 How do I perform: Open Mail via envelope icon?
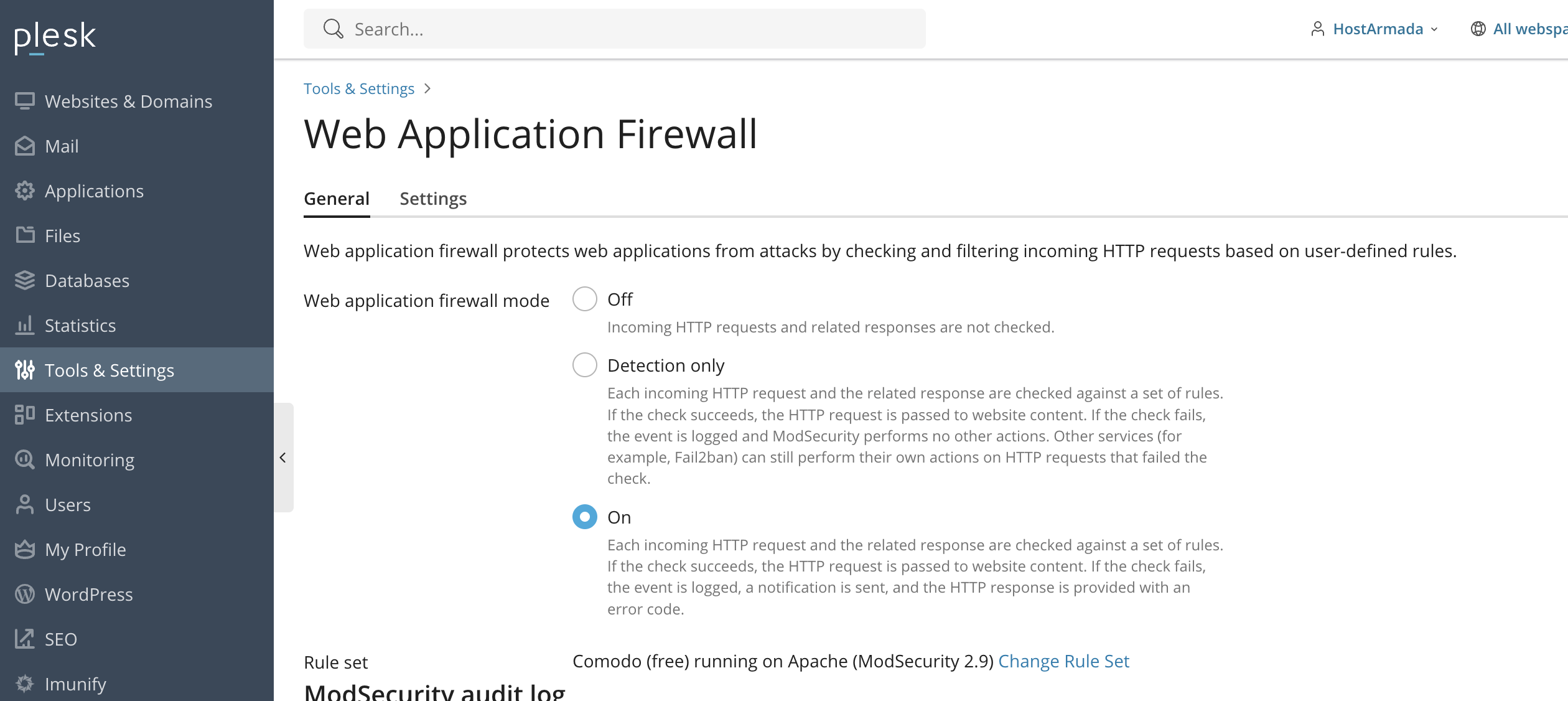25,146
